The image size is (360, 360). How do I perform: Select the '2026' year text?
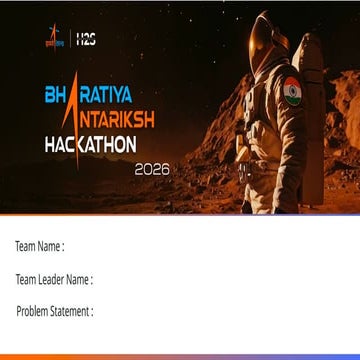(x=152, y=170)
